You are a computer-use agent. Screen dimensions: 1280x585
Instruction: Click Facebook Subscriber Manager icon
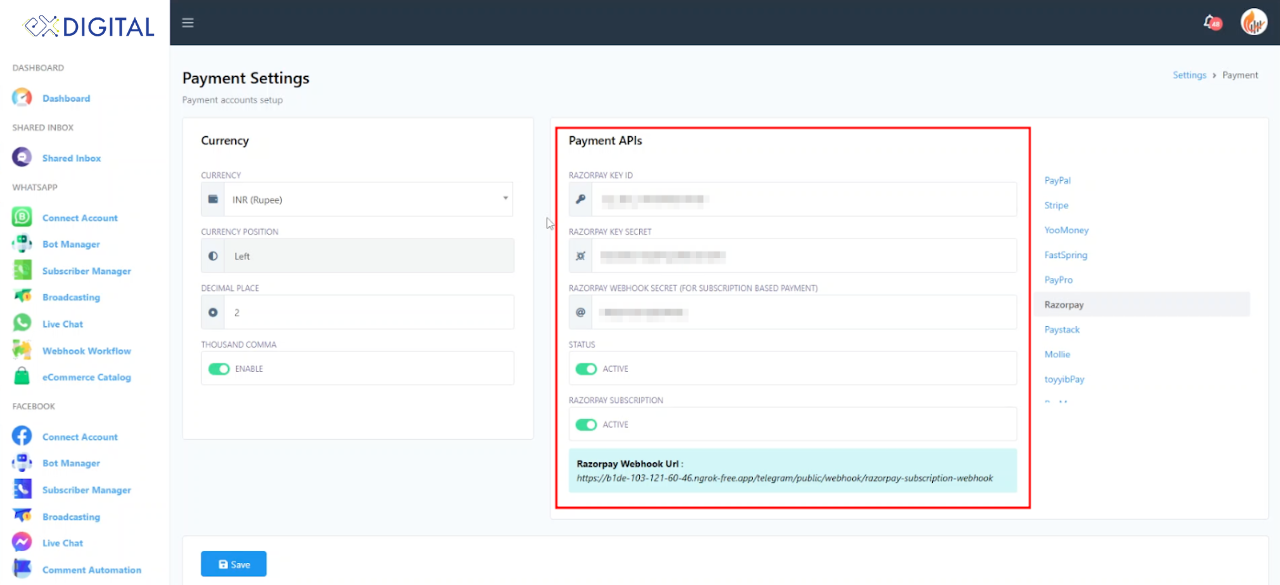[22, 490]
